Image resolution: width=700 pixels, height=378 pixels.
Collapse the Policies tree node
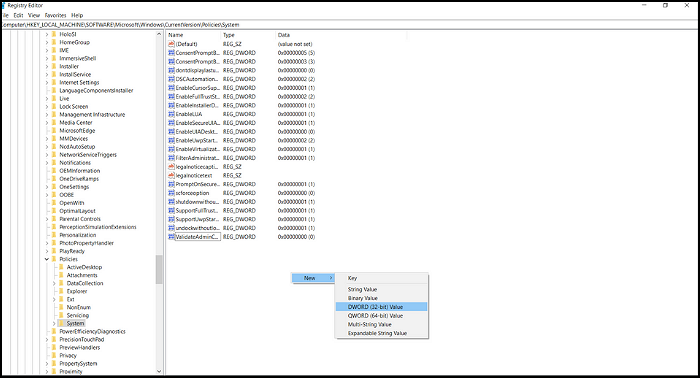[47, 259]
